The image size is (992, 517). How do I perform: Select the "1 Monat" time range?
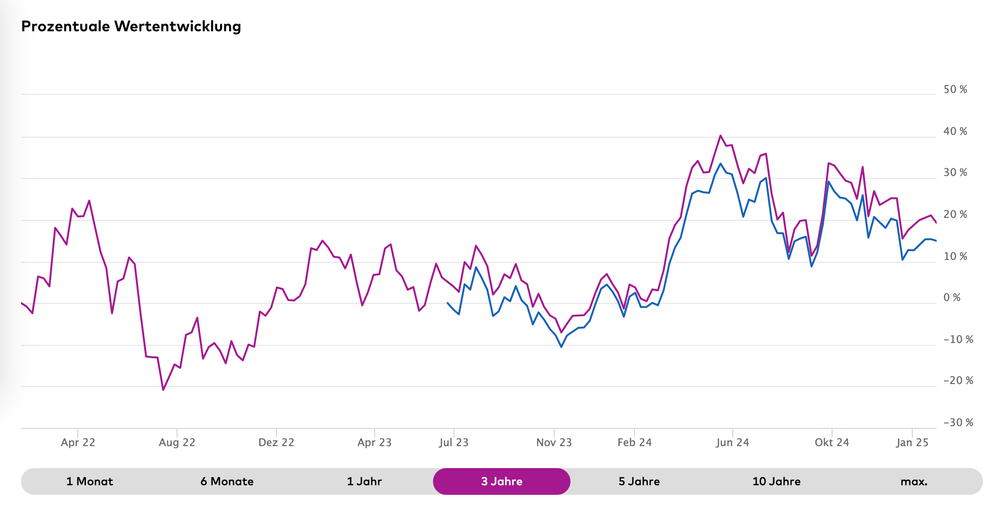coord(90,481)
